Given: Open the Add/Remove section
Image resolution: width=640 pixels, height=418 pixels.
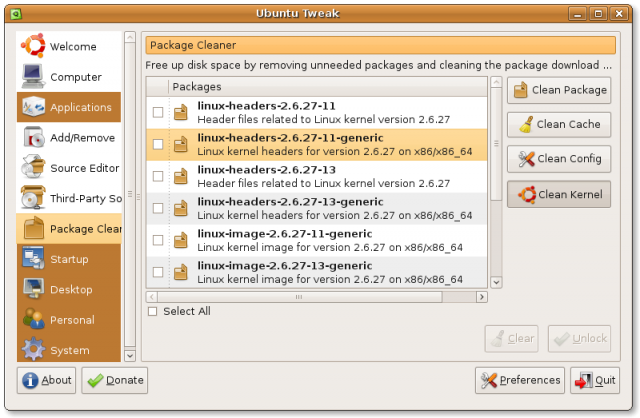Looking at the screenshot, I should click(x=69, y=138).
